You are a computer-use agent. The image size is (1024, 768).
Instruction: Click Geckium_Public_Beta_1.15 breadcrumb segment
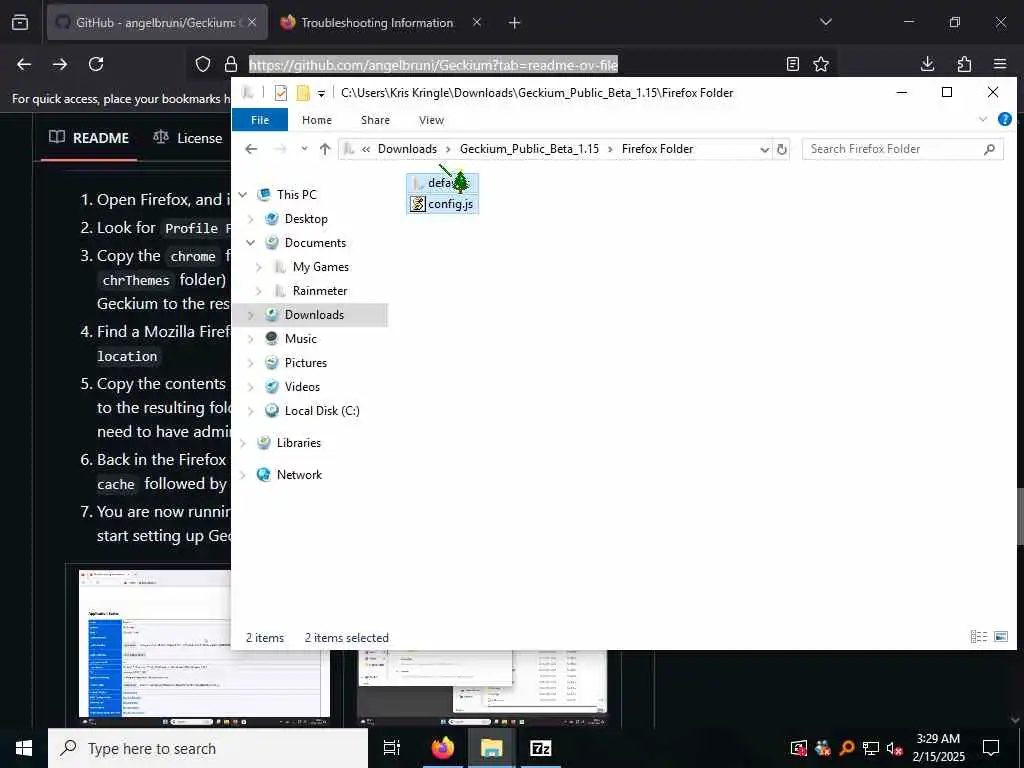click(x=529, y=149)
